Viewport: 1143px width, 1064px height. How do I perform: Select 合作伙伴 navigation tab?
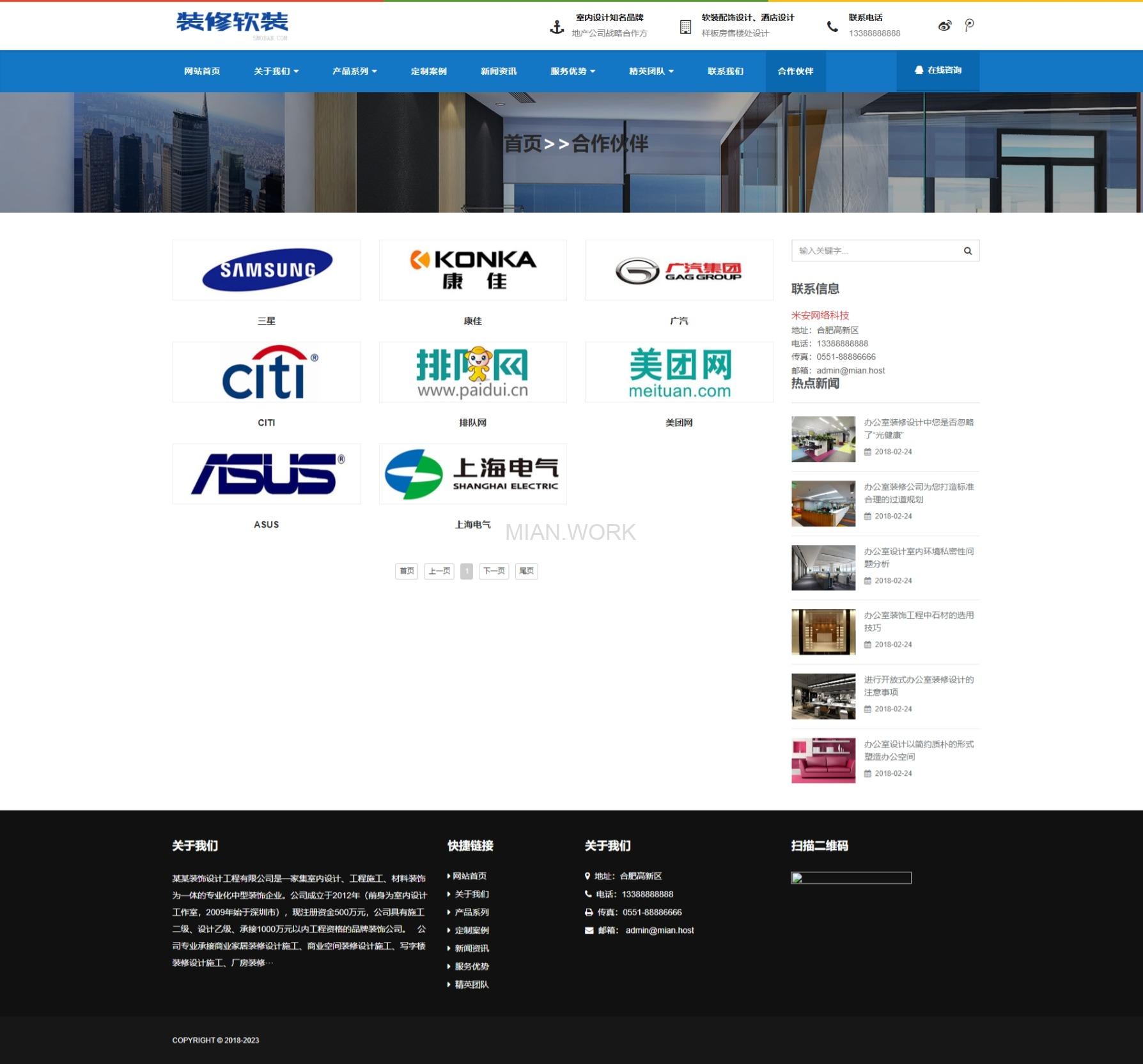(x=795, y=71)
